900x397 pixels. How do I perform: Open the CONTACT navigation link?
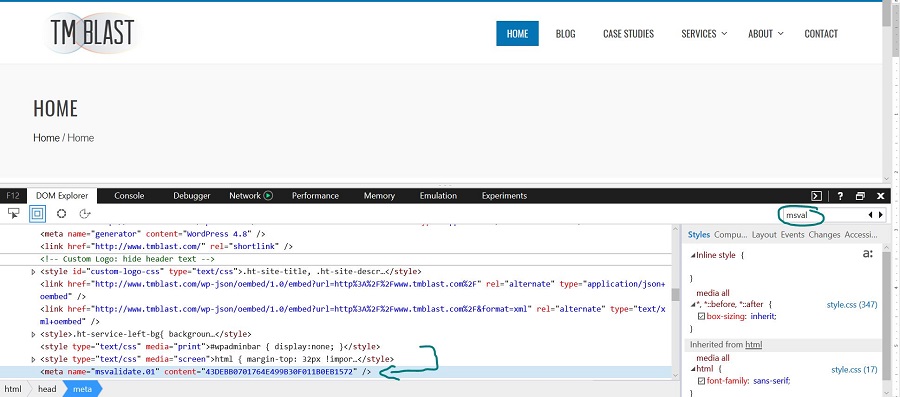click(x=821, y=34)
